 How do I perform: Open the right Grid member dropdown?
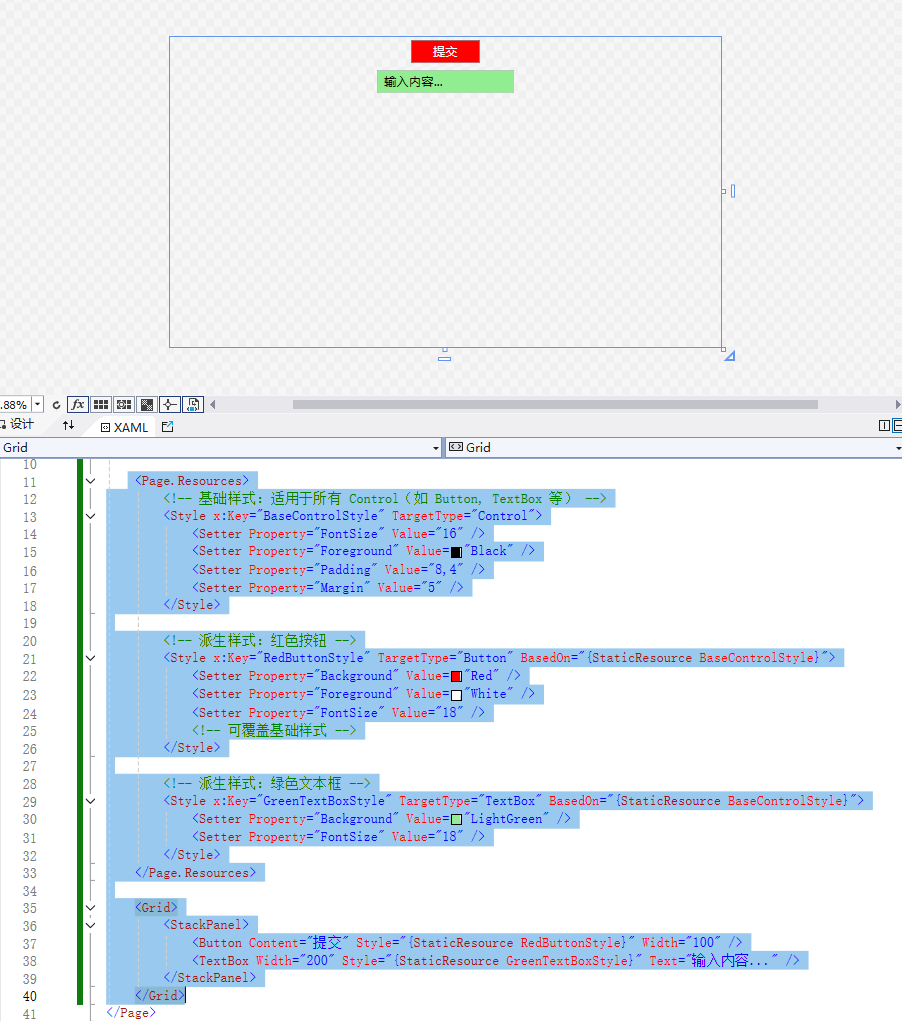point(897,448)
